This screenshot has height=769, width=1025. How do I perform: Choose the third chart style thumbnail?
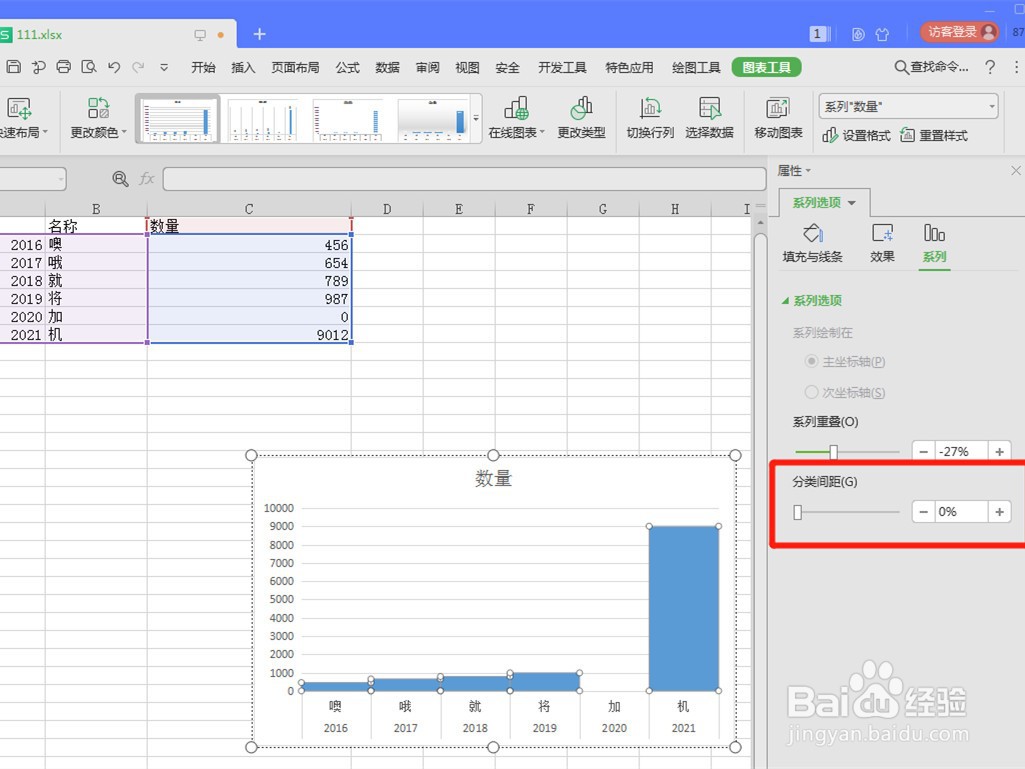click(x=348, y=119)
